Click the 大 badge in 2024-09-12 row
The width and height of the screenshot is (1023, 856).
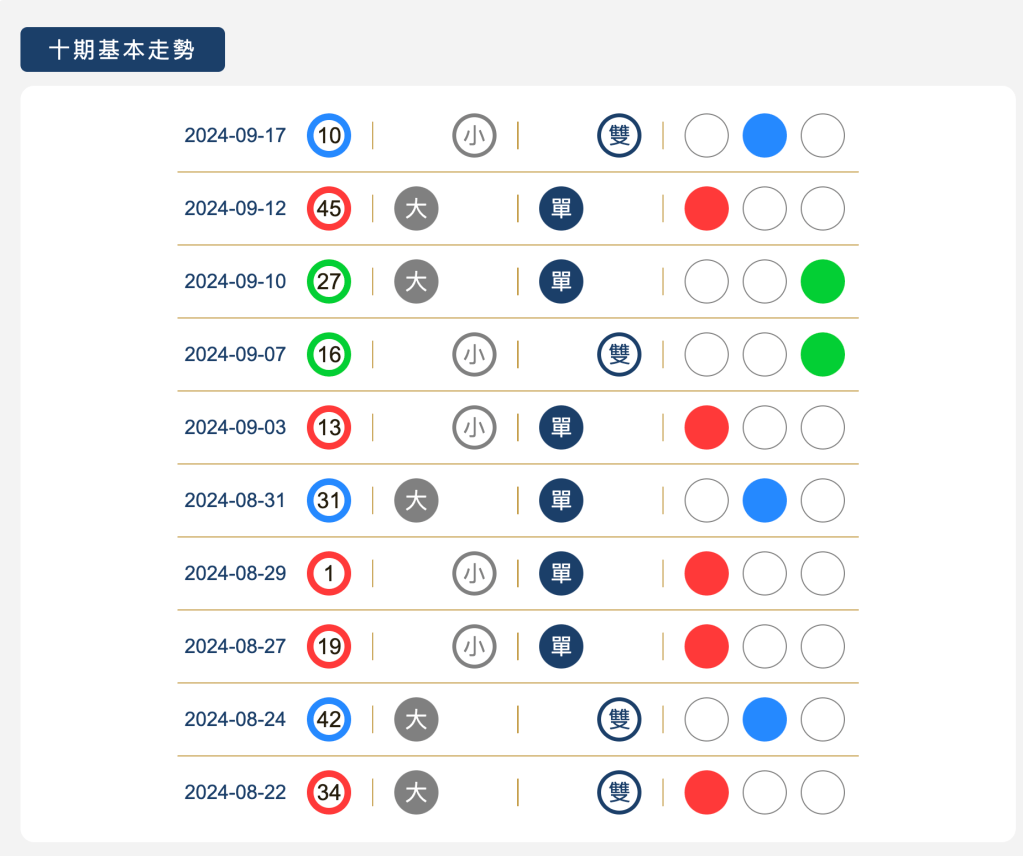click(x=417, y=209)
